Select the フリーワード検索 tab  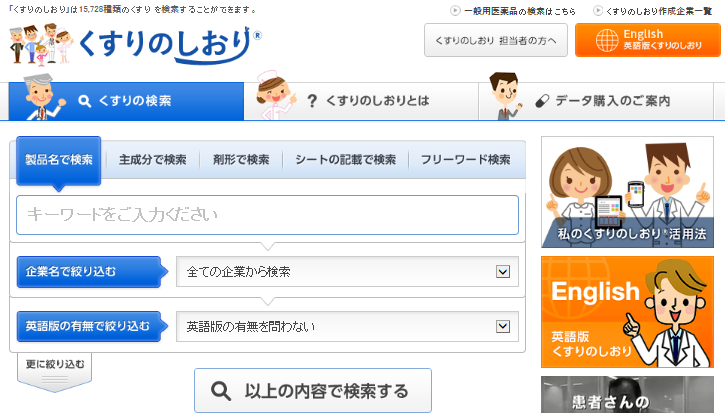[465, 160]
